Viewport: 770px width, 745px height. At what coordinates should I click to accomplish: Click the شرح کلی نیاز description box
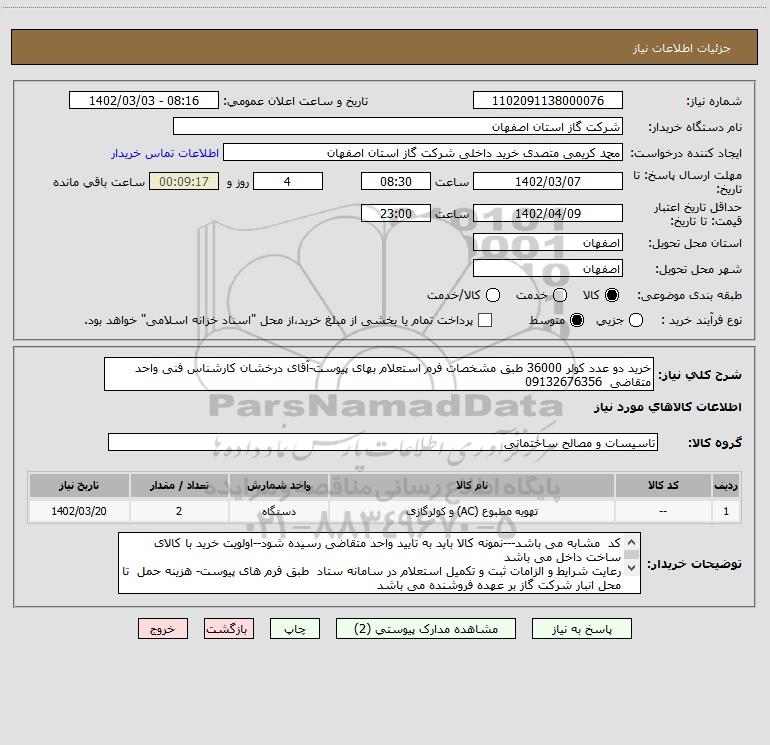click(x=379, y=374)
